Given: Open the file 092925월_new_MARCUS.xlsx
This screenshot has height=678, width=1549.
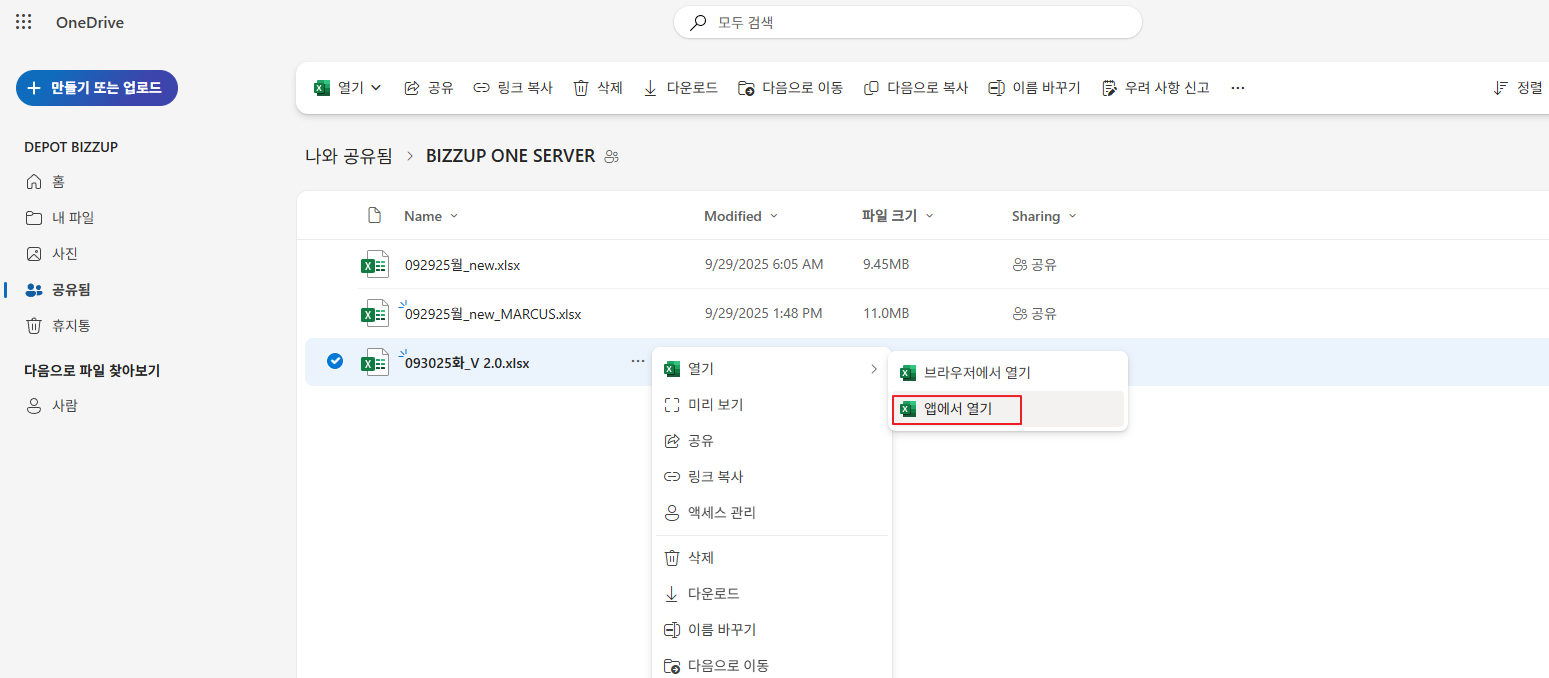Looking at the screenshot, I should [x=493, y=314].
